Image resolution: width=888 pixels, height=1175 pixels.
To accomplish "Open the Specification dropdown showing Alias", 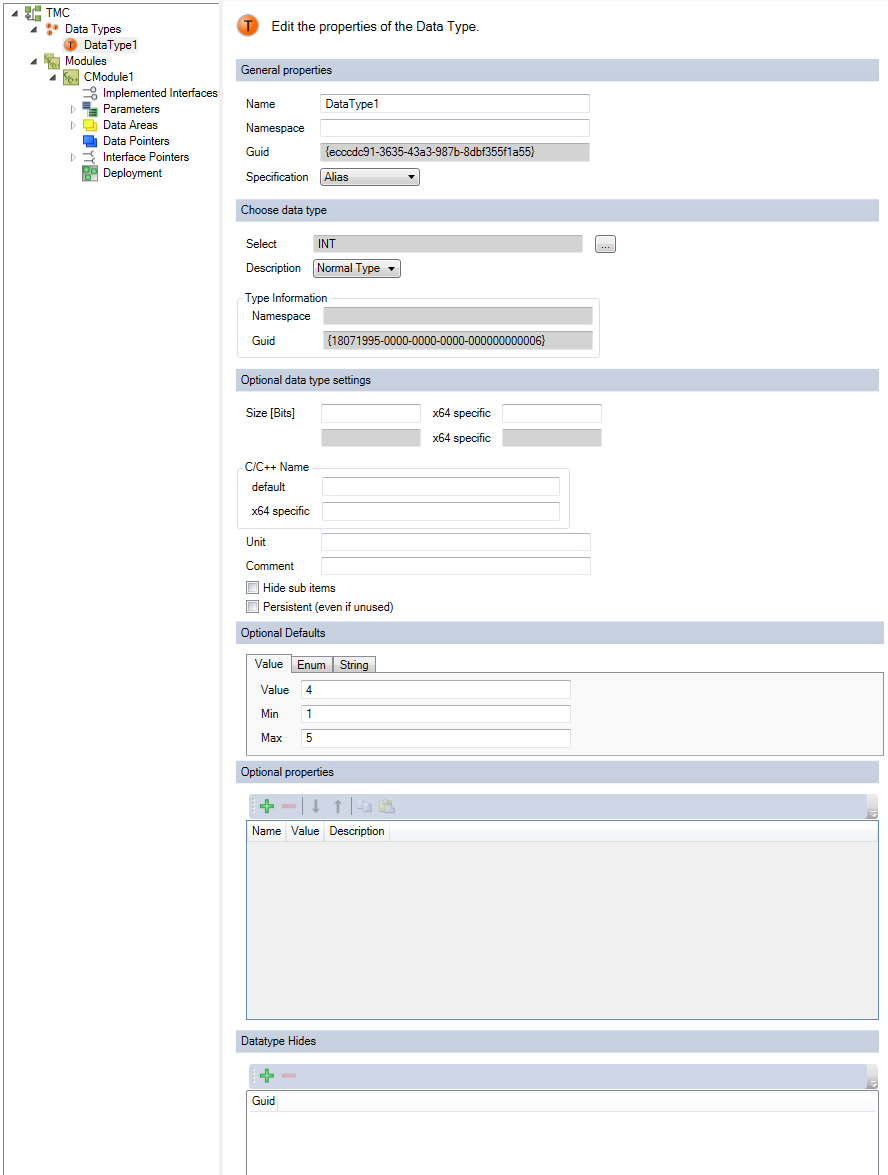I will (370, 177).
